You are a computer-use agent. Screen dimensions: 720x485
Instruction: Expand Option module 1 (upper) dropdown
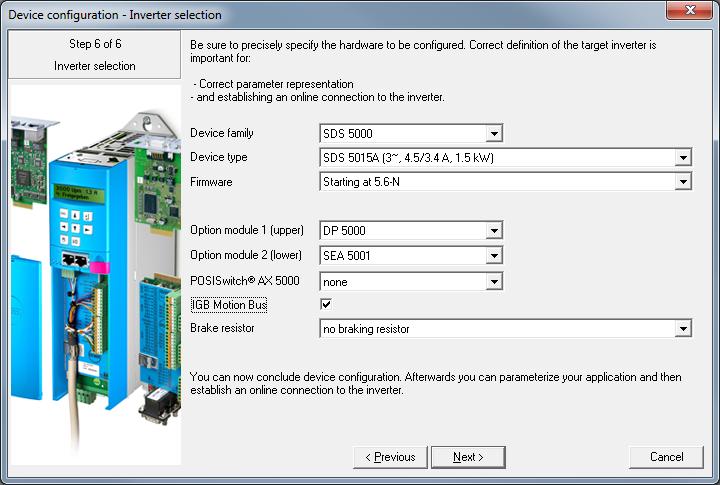[494, 231]
